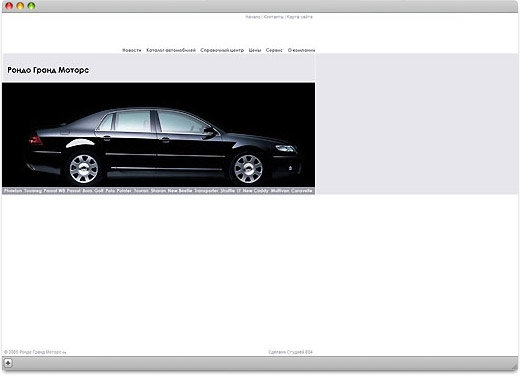Select Transporter in the model strip

[206, 191]
